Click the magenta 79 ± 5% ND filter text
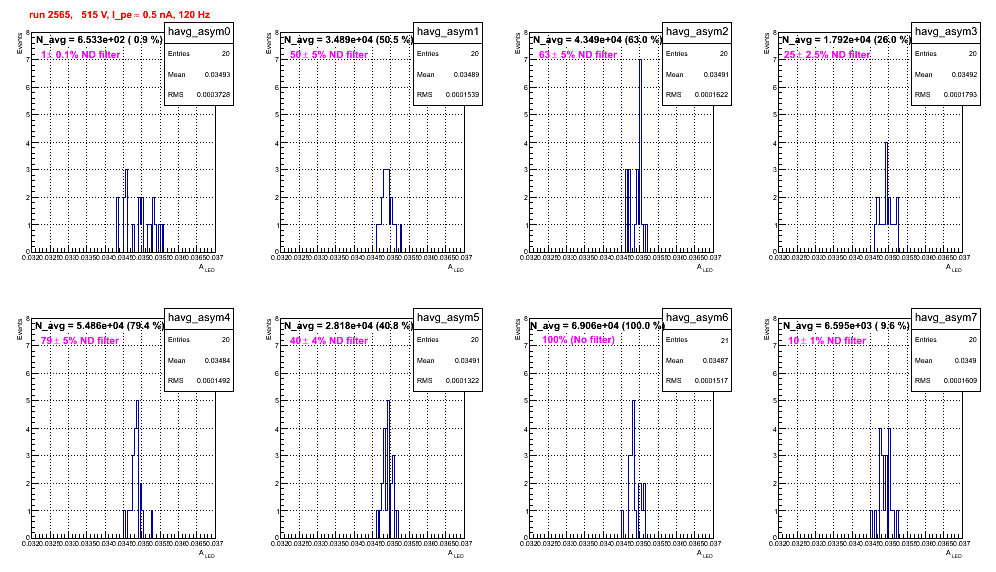This screenshot has width=996, height=572. click(80, 341)
